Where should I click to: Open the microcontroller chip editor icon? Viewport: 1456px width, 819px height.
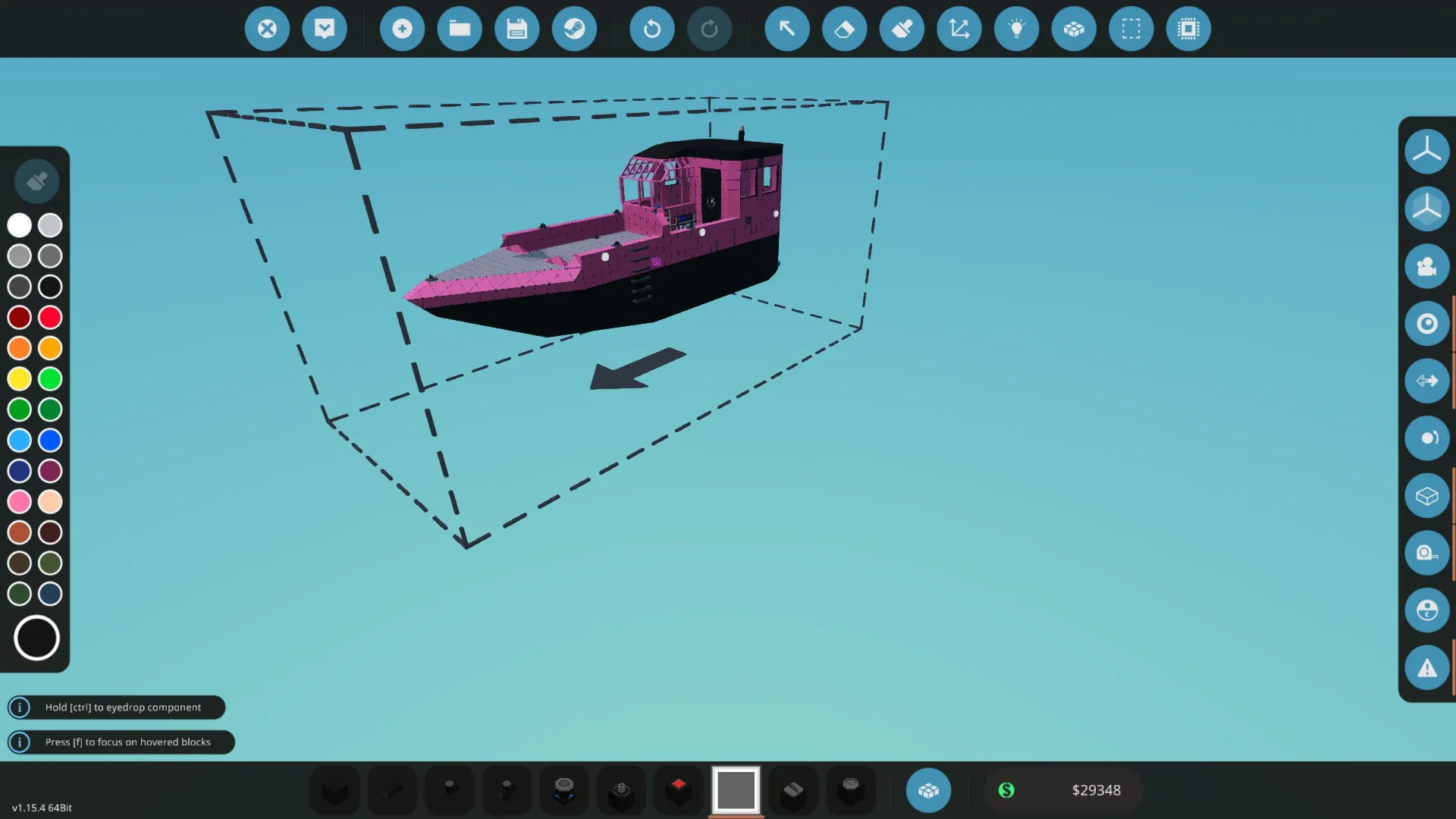tap(1188, 29)
